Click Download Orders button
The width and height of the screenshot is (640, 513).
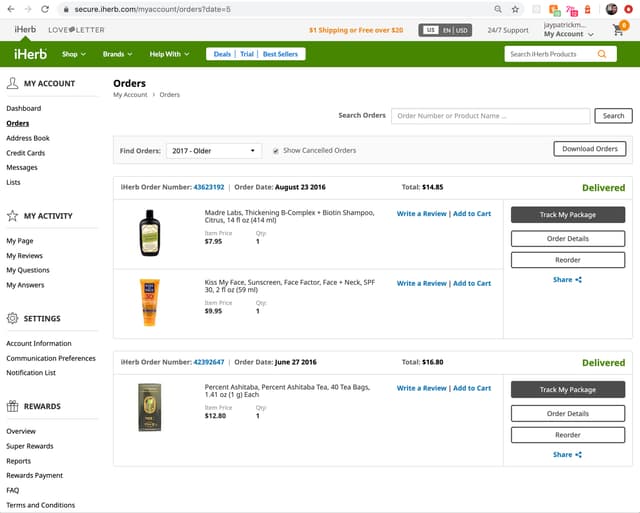(x=590, y=149)
